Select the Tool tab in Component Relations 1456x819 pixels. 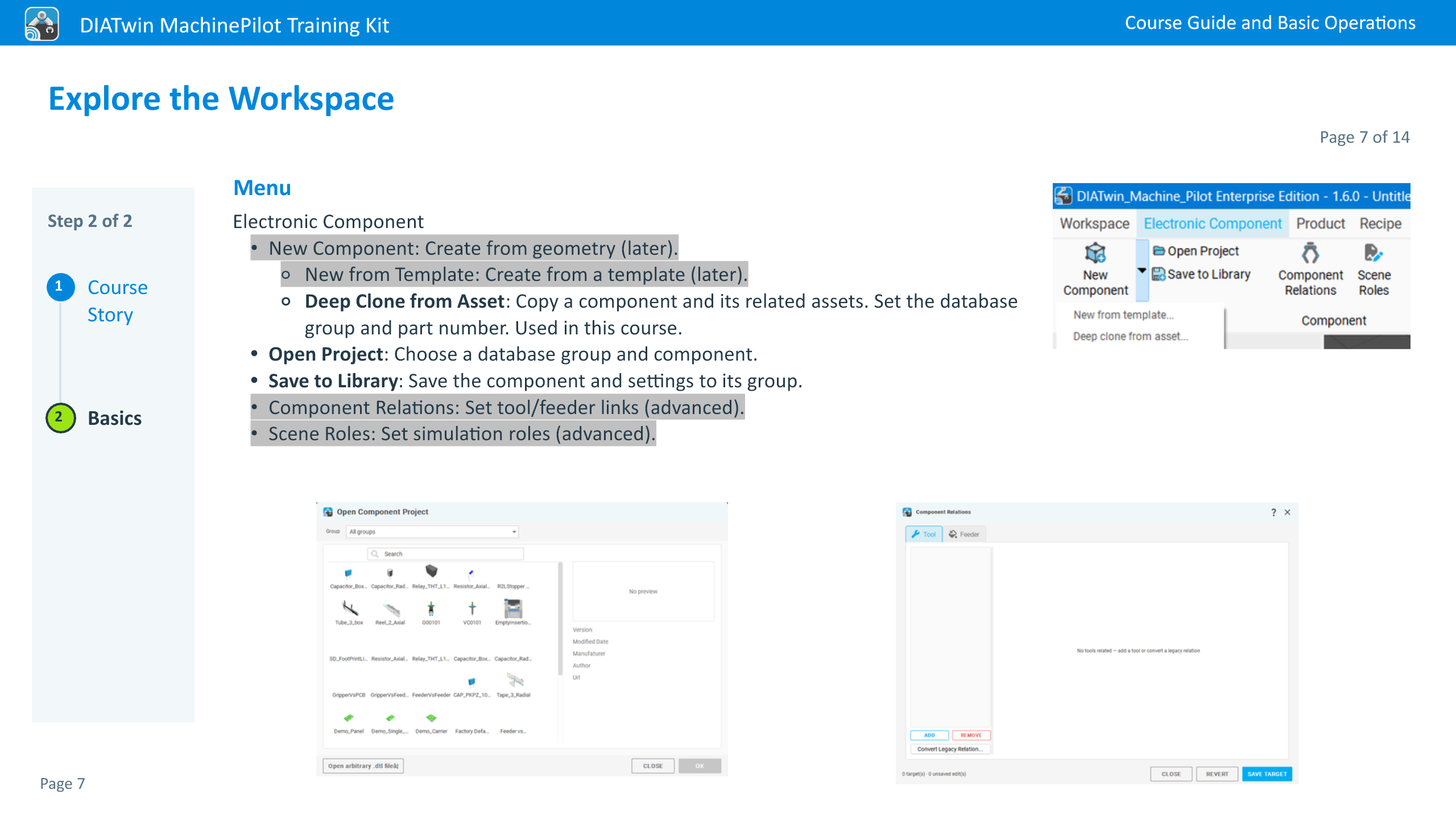[x=924, y=534]
